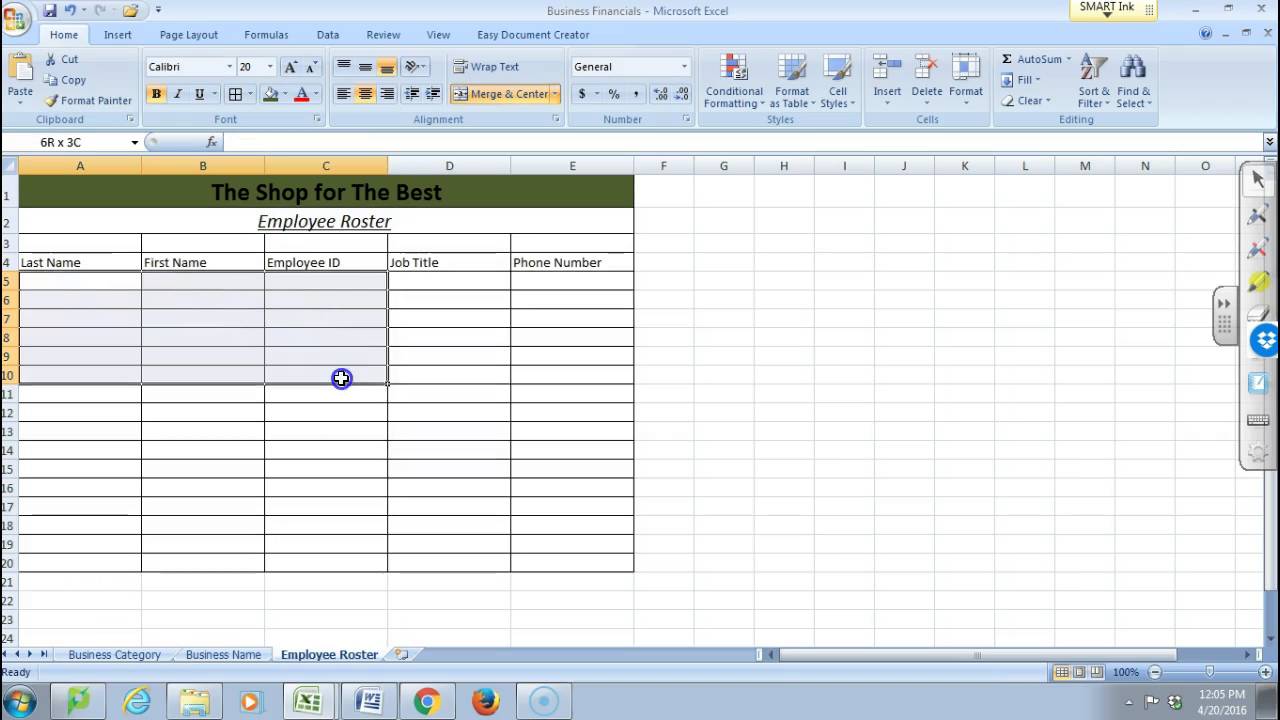1280x720 pixels.
Task: Toggle Italic formatting
Action: (x=178, y=94)
